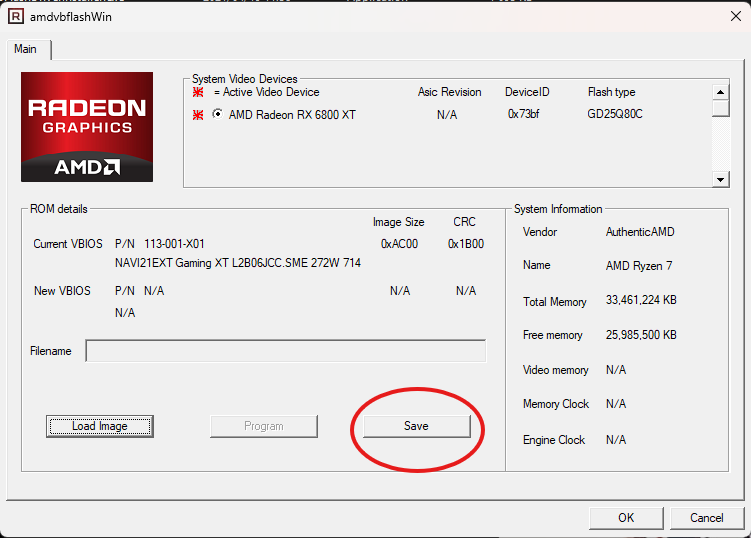Viewport: 751px width, 538px height.
Task: Click the device list scroll down arrow
Action: 720,180
